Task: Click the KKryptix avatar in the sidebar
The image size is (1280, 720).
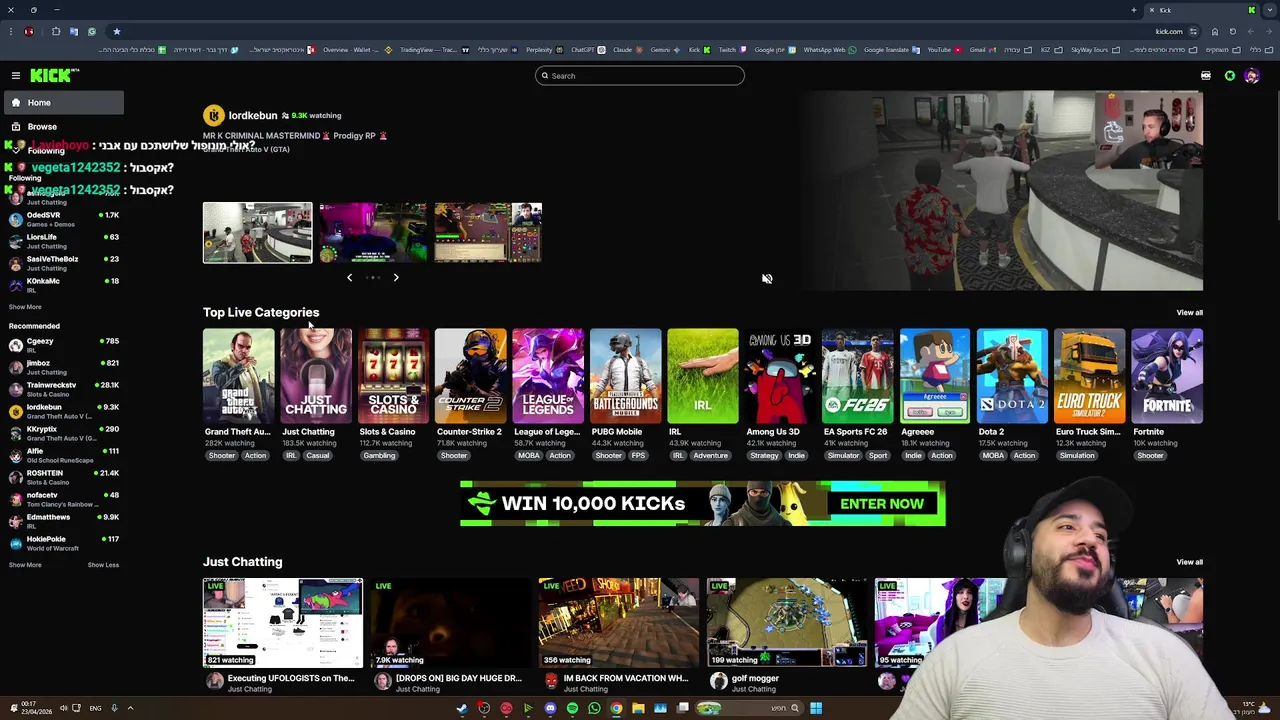Action: point(16,433)
